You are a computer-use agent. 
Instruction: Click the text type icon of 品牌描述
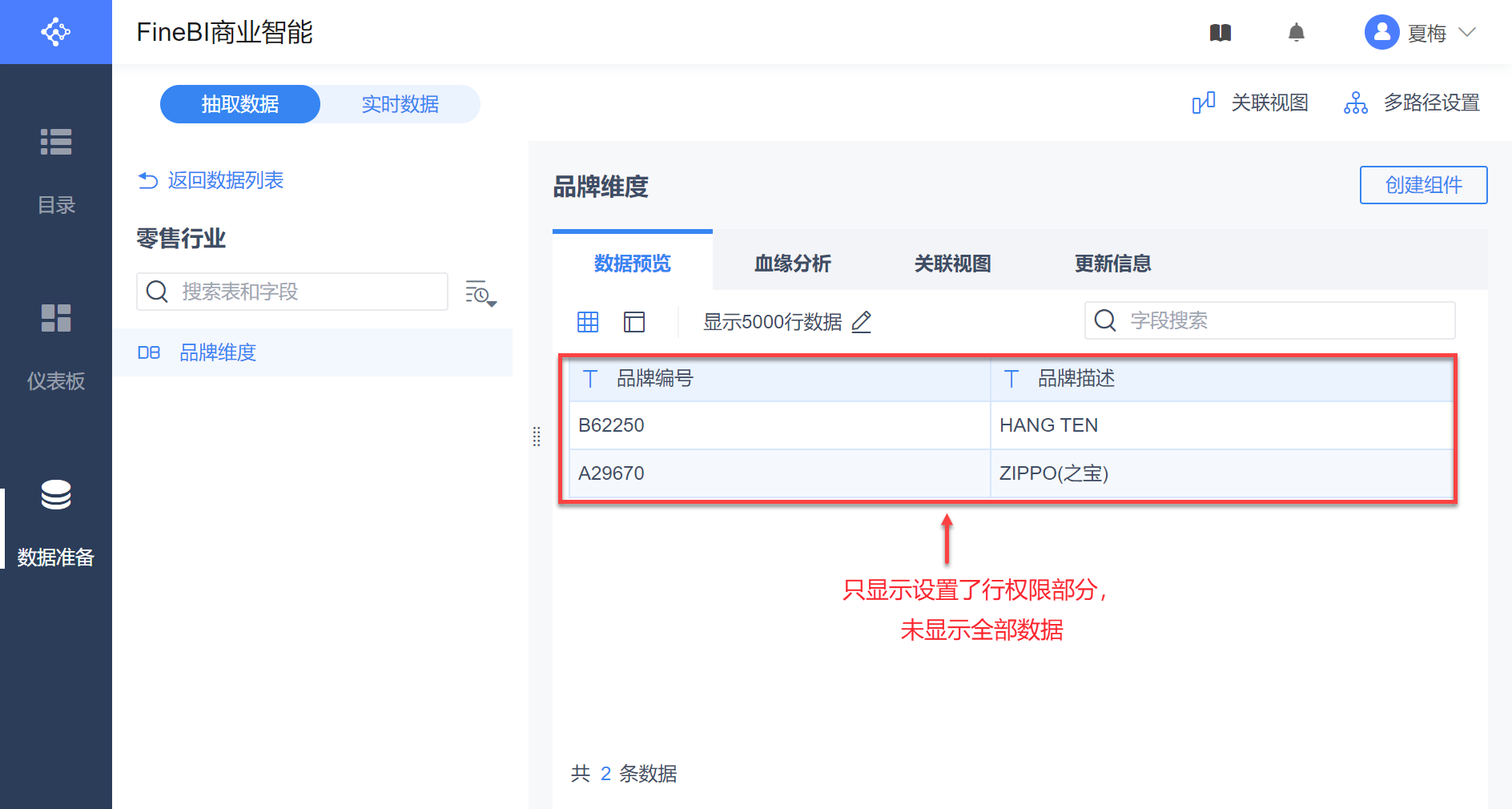(x=1011, y=379)
